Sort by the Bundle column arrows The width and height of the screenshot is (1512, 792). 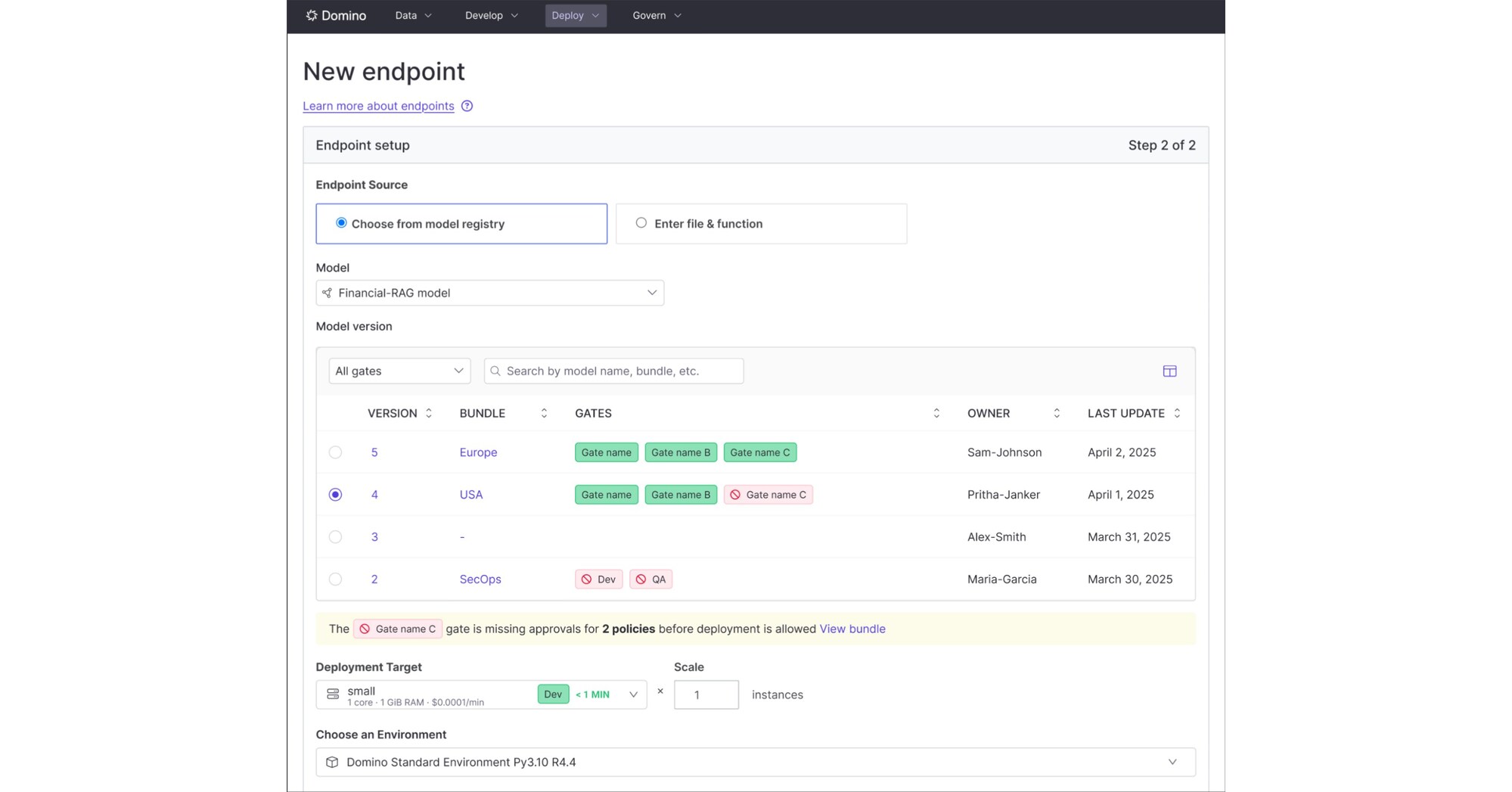point(544,413)
